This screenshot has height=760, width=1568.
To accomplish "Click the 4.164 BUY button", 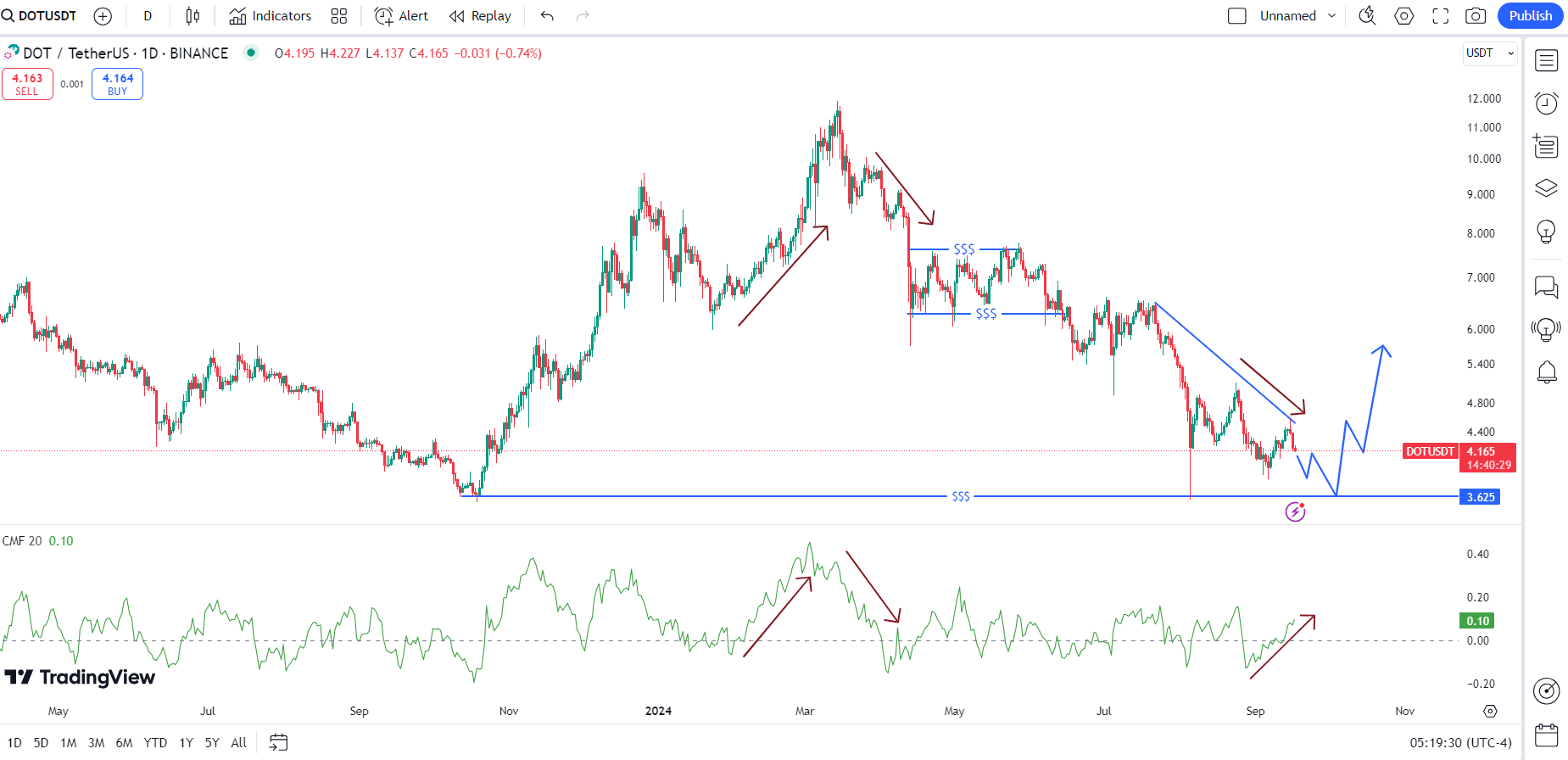I will 117,84.
